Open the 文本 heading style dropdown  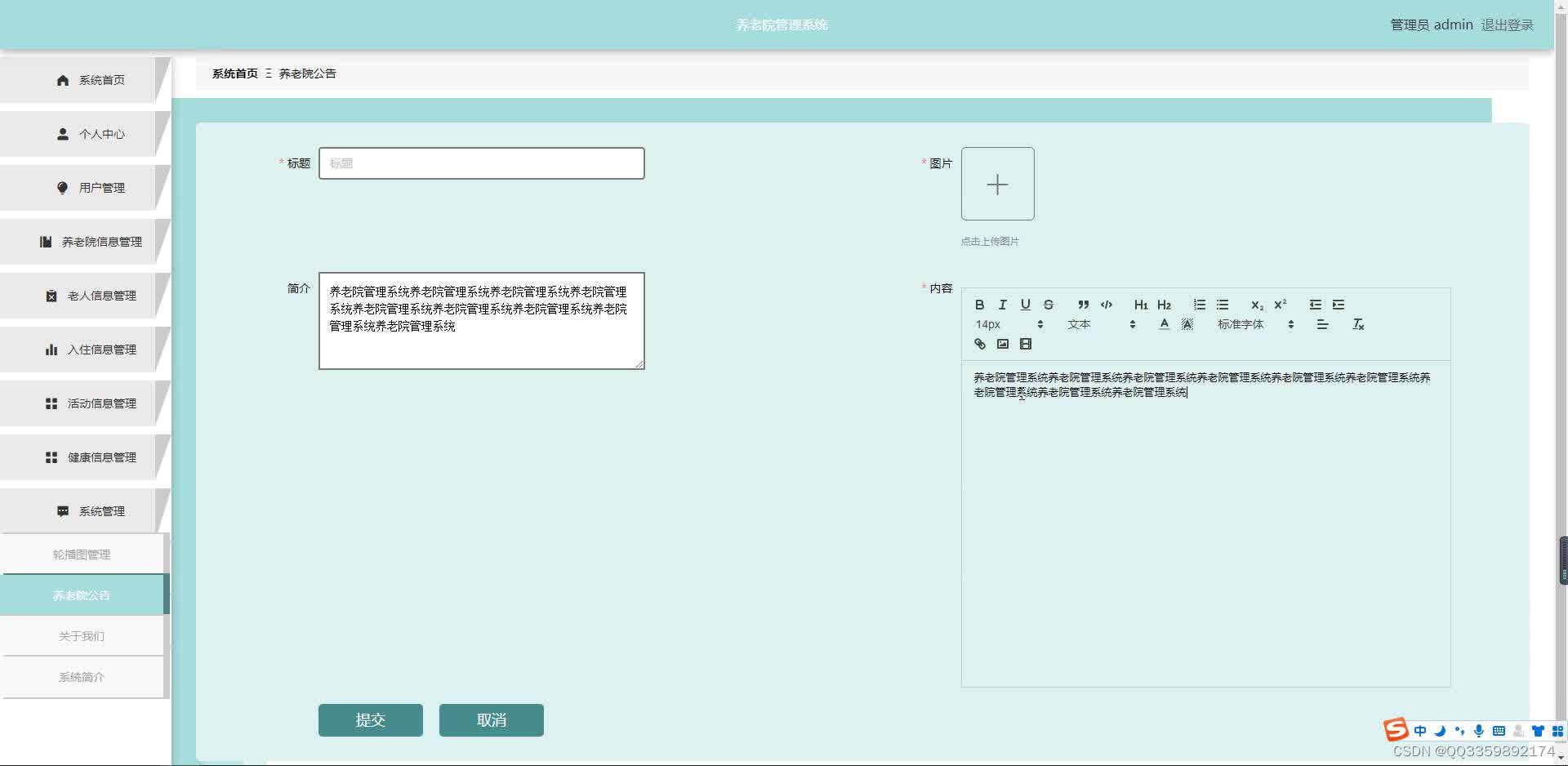point(1101,324)
